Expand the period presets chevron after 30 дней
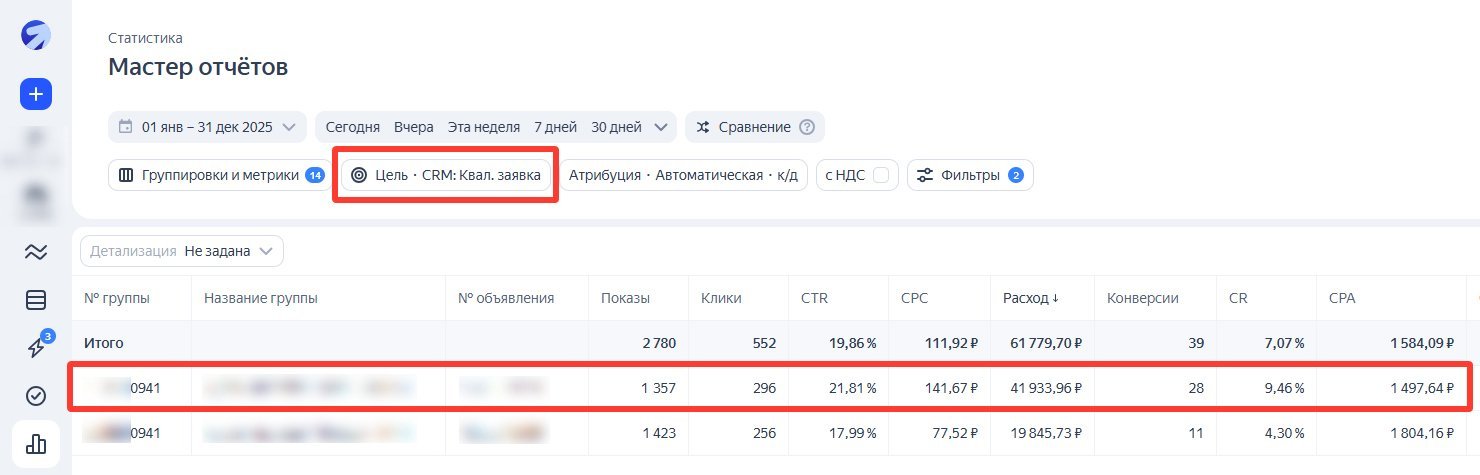1480x475 pixels. click(661, 127)
